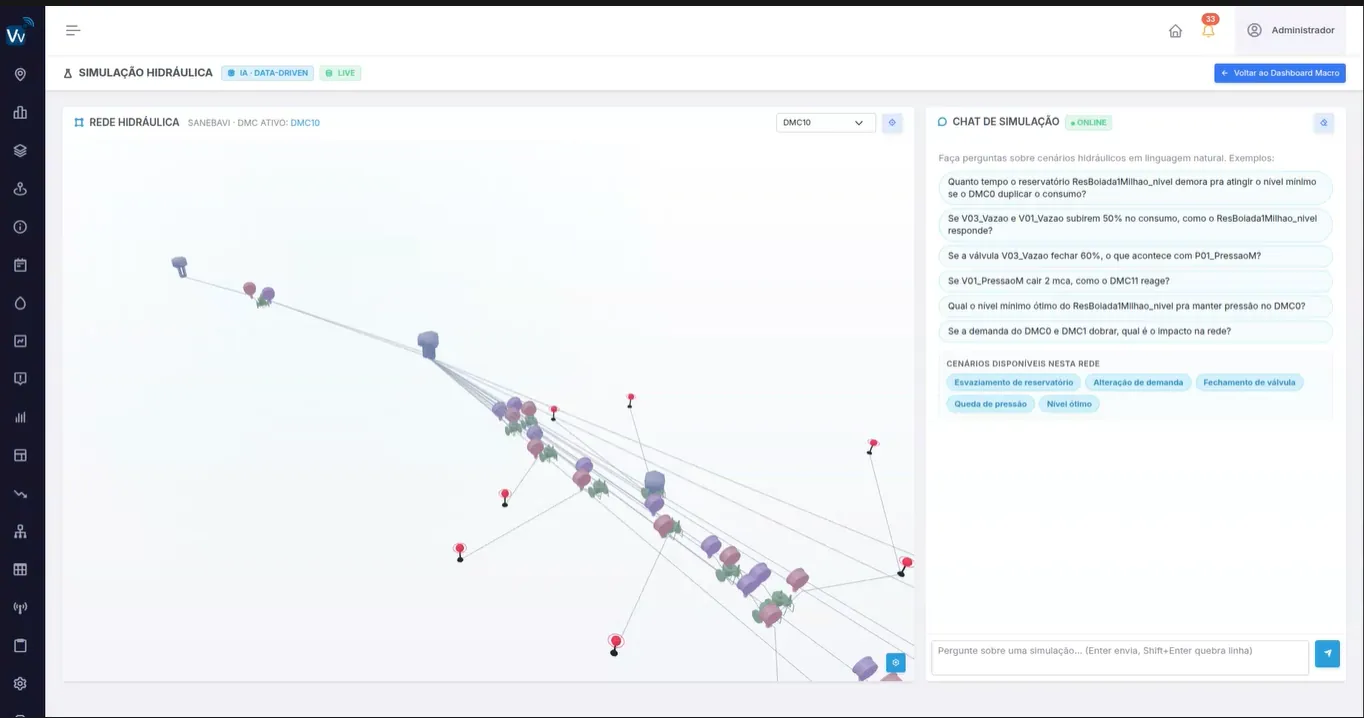Open the trend line chart sidebar icon
Screen dimensions: 1364x718
[20, 341]
